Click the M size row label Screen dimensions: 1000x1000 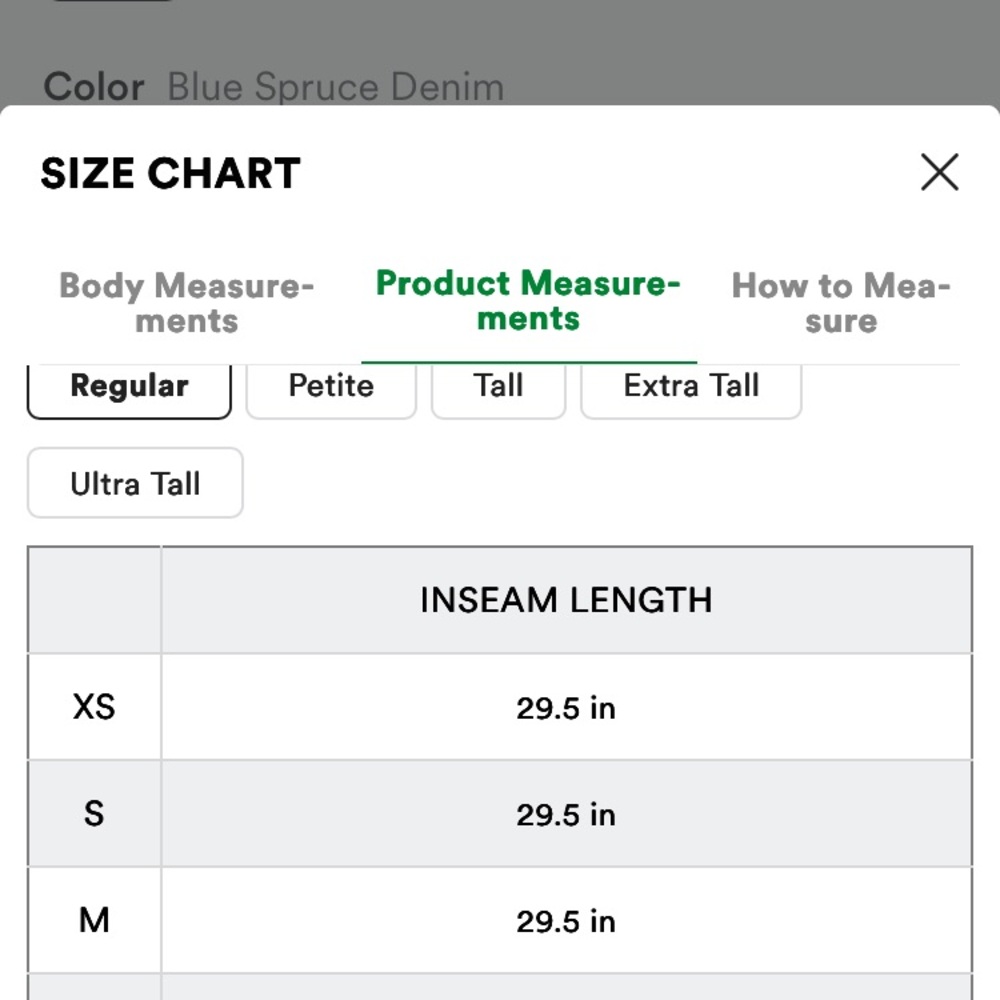coord(94,920)
